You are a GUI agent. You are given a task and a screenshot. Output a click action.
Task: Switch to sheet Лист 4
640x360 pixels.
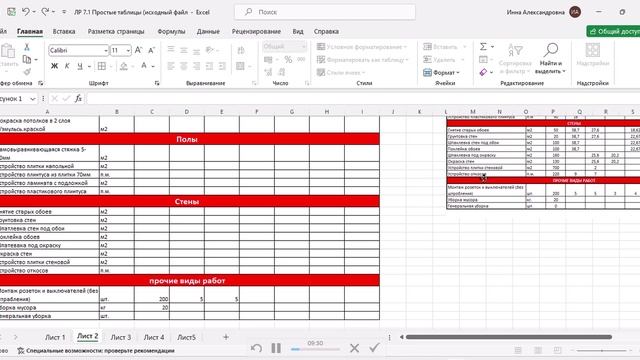[x=154, y=337]
